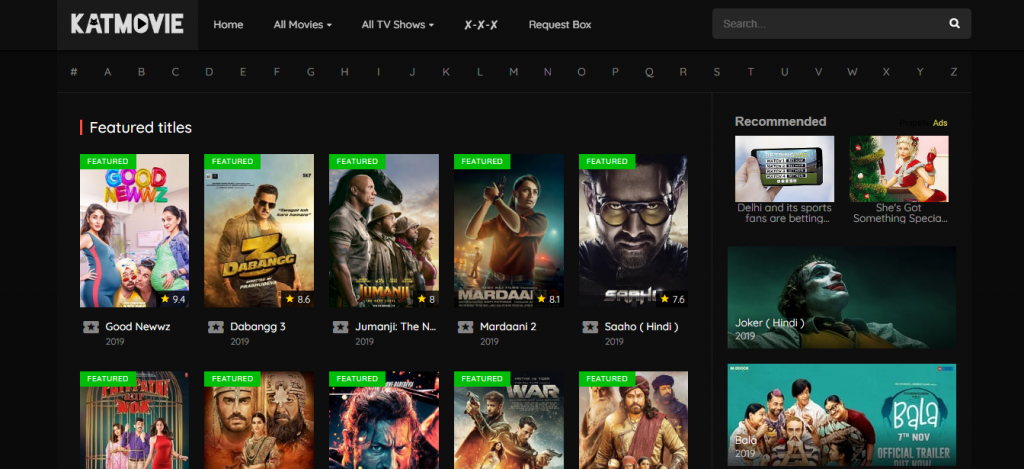
Task: Filter titles starting with Z
Action: click(953, 72)
